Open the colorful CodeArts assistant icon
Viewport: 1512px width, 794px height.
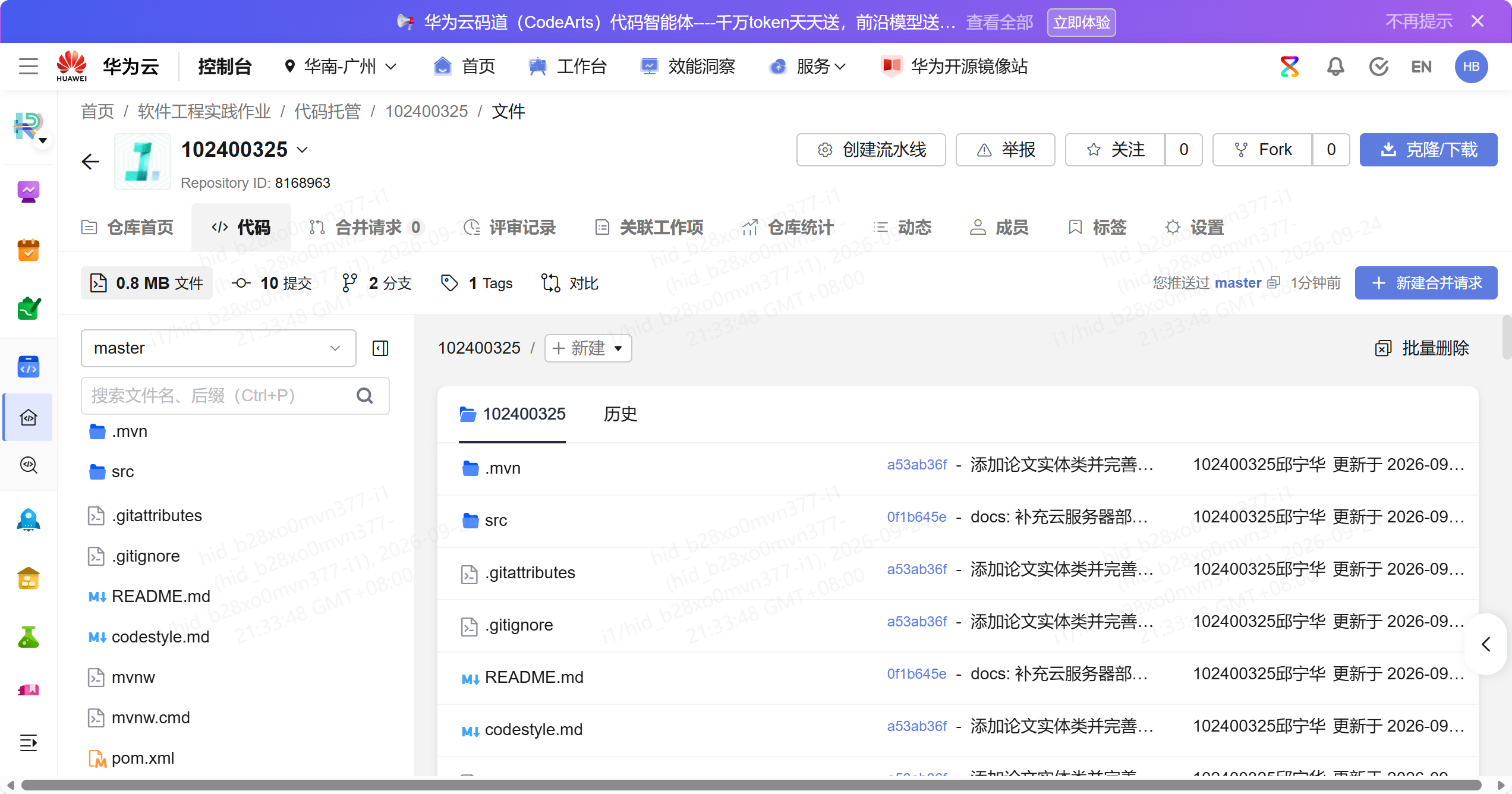[1289, 67]
